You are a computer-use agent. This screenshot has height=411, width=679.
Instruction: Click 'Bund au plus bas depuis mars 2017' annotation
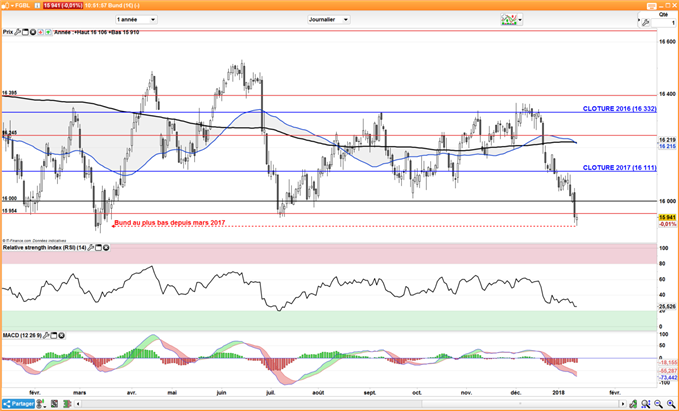click(170, 223)
